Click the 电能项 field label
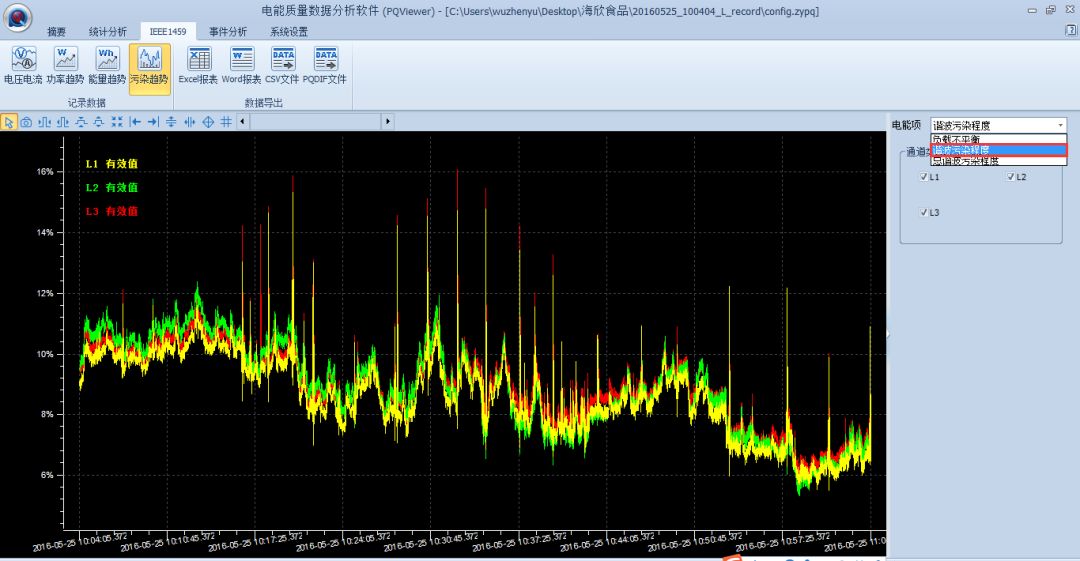The image size is (1080, 561). (906, 125)
